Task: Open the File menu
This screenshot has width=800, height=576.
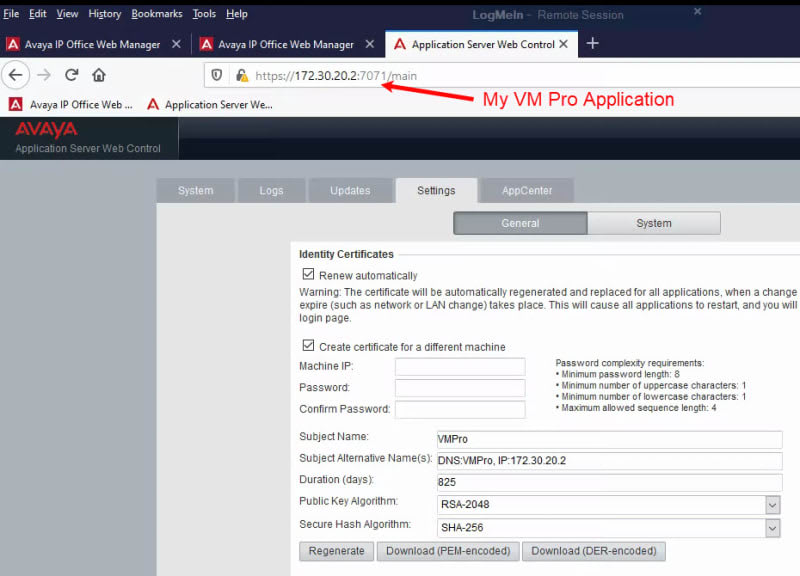Action: pyautogui.click(x=11, y=14)
